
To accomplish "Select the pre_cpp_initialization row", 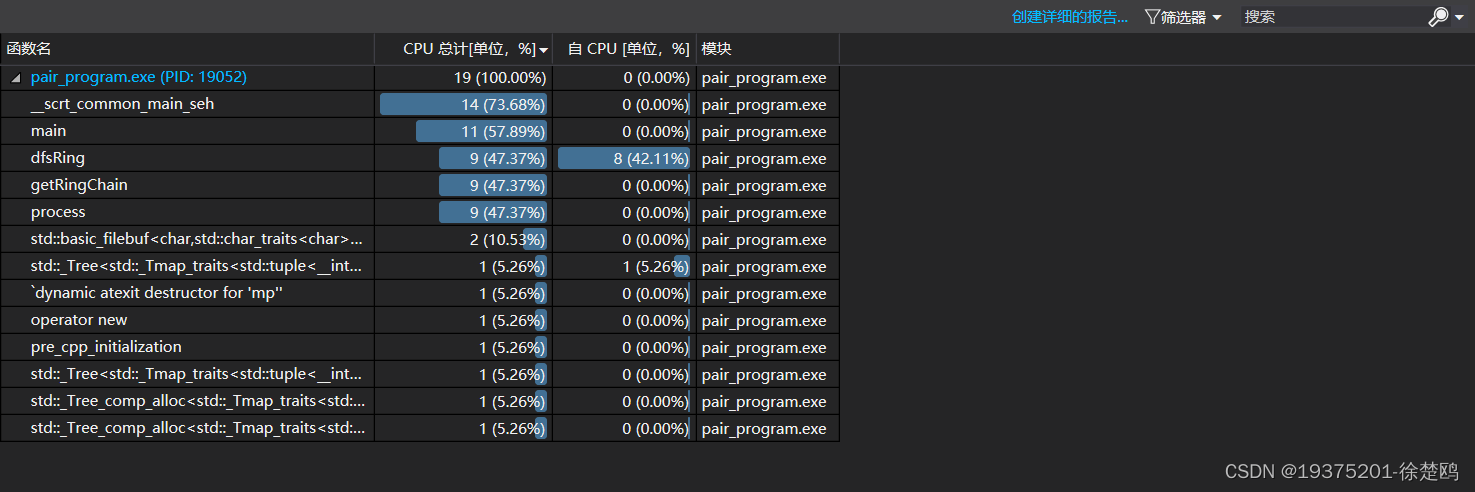I will tap(419, 347).
